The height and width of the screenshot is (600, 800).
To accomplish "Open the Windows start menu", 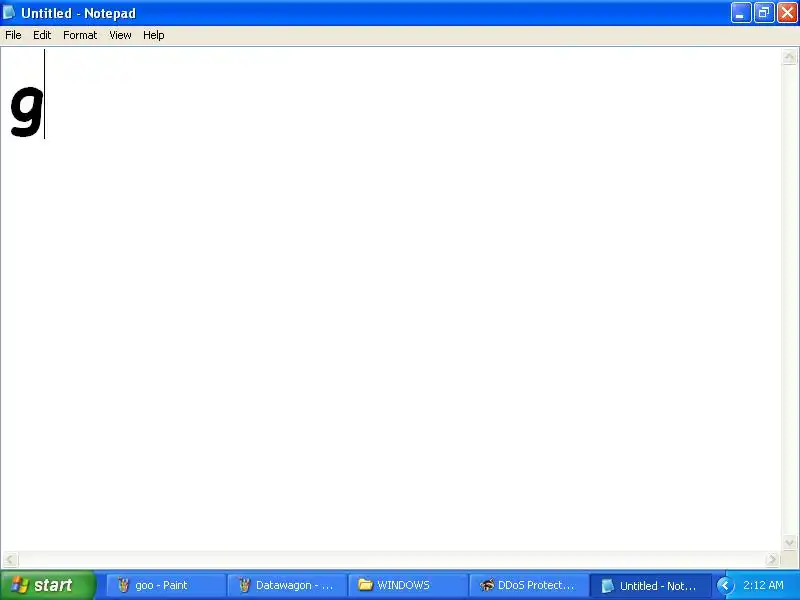I will tap(48, 585).
